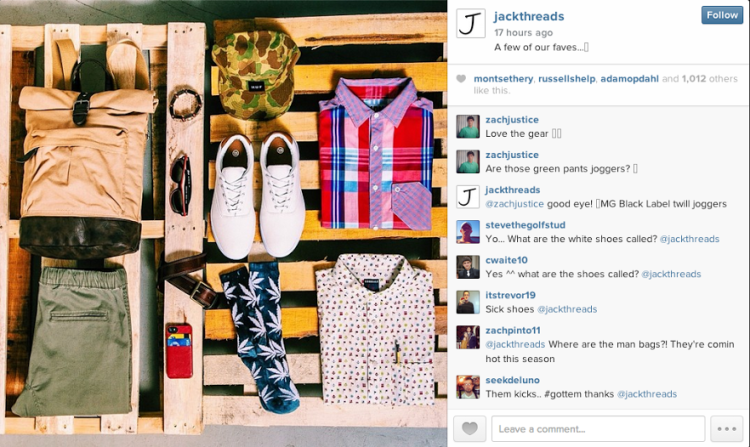
Task: Click the heart like button beside comment box
Action: (469, 428)
